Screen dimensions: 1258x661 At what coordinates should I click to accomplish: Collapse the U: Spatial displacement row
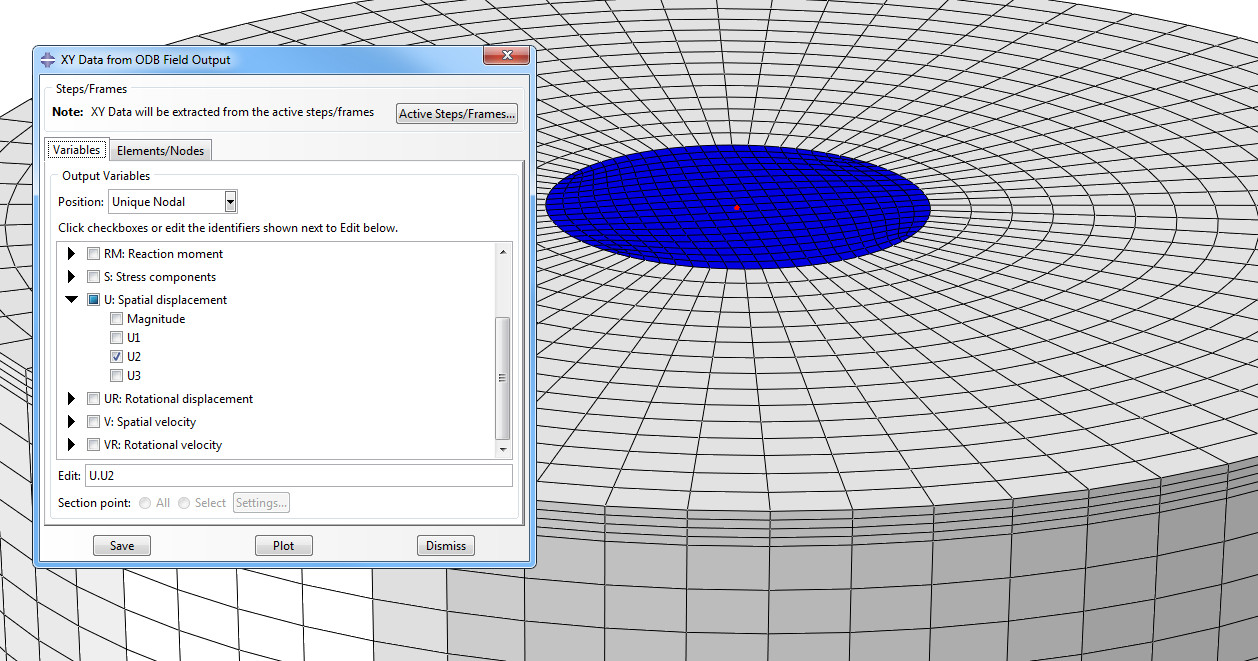pos(72,300)
